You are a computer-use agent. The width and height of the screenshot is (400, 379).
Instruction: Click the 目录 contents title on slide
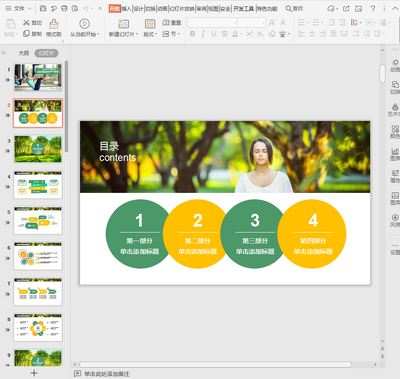pyautogui.click(x=117, y=152)
